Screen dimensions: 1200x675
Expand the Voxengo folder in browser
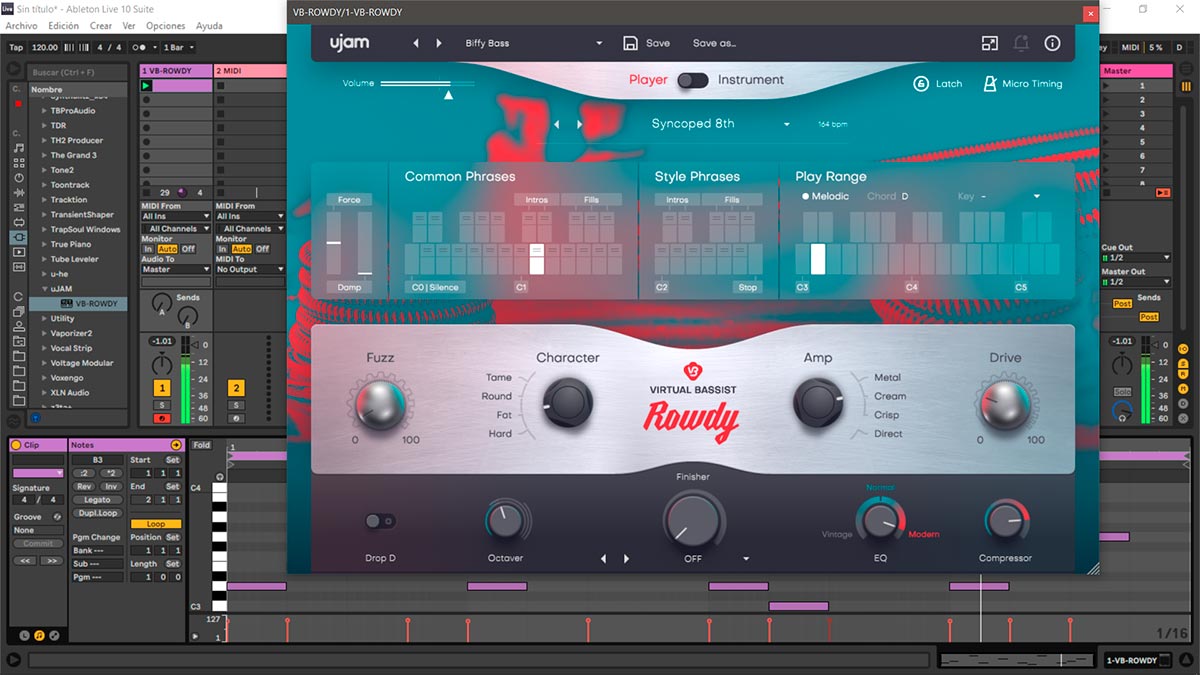click(44, 378)
